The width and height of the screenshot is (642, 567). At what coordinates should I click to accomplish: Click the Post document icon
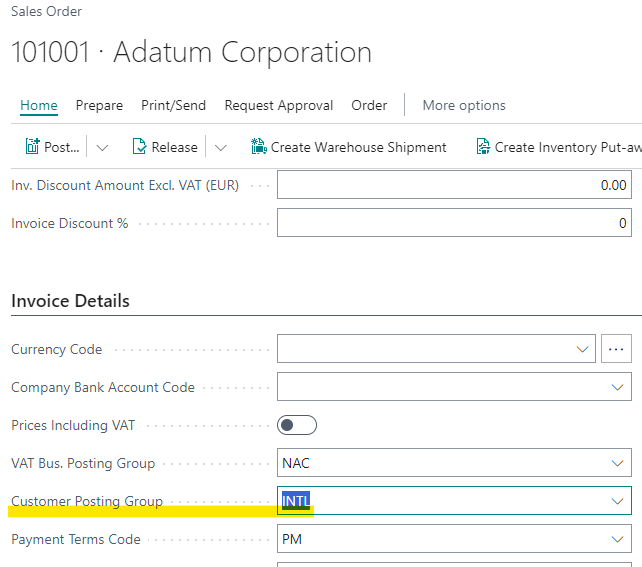coord(32,147)
